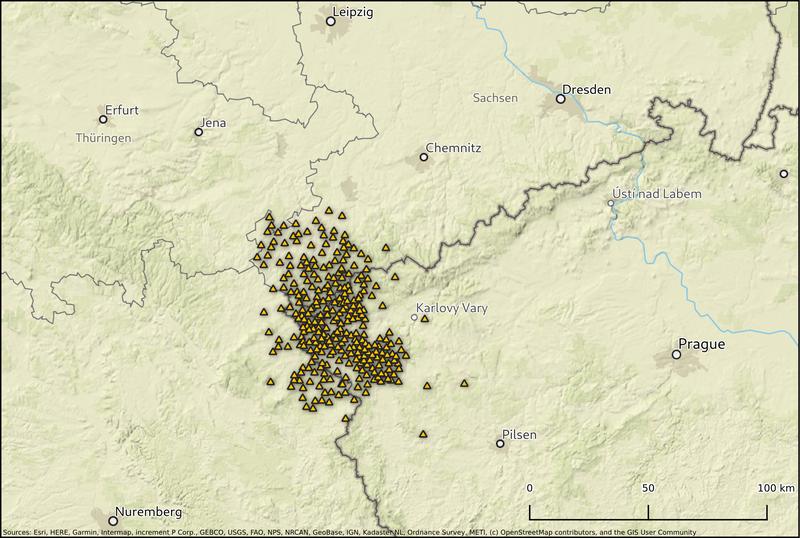Click the Jena label text
The width and height of the screenshot is (800, 538).
(213, 123)
